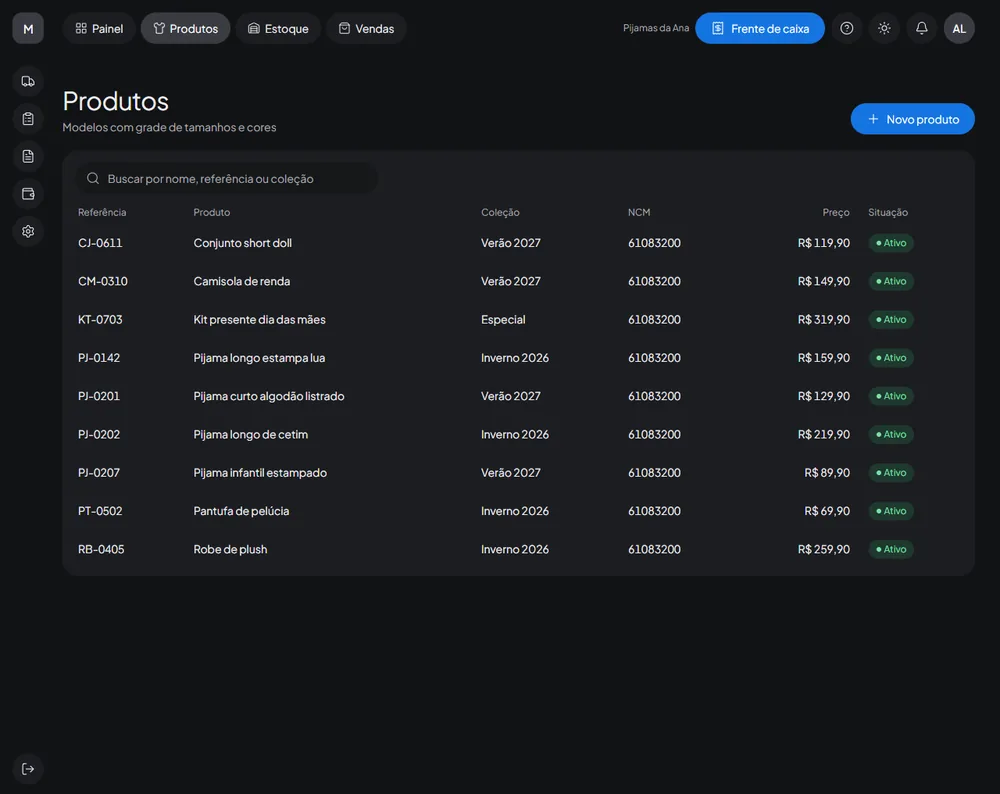Open settings via the sidebar gear icon

(x=28, y=232)
